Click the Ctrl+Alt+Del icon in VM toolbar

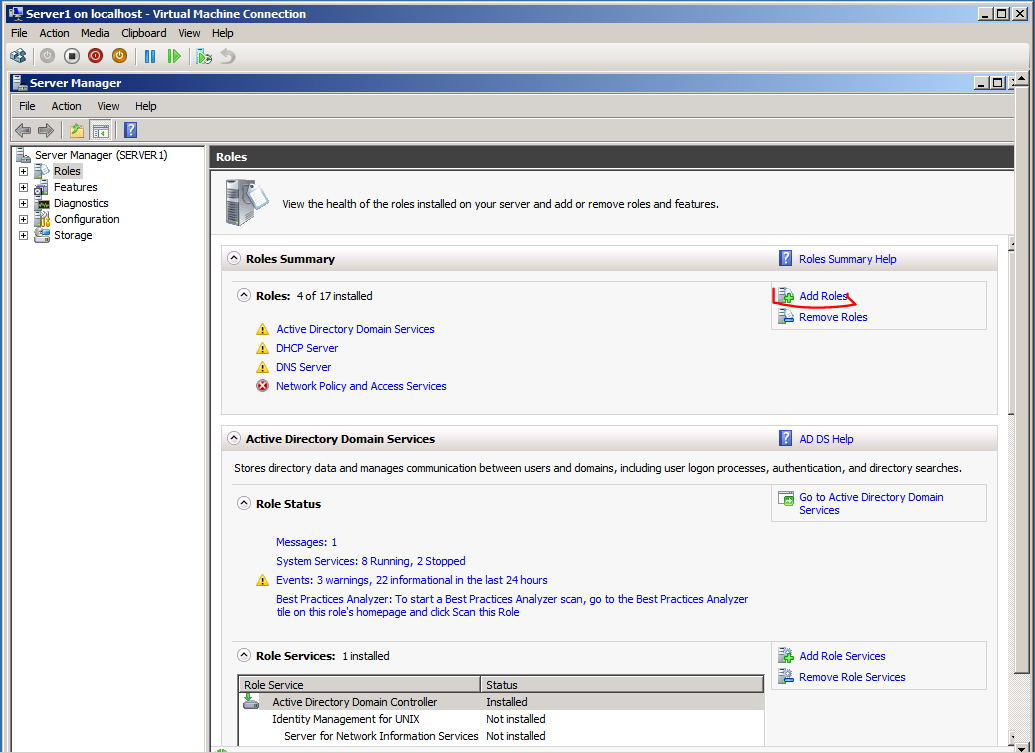(18, 56)
